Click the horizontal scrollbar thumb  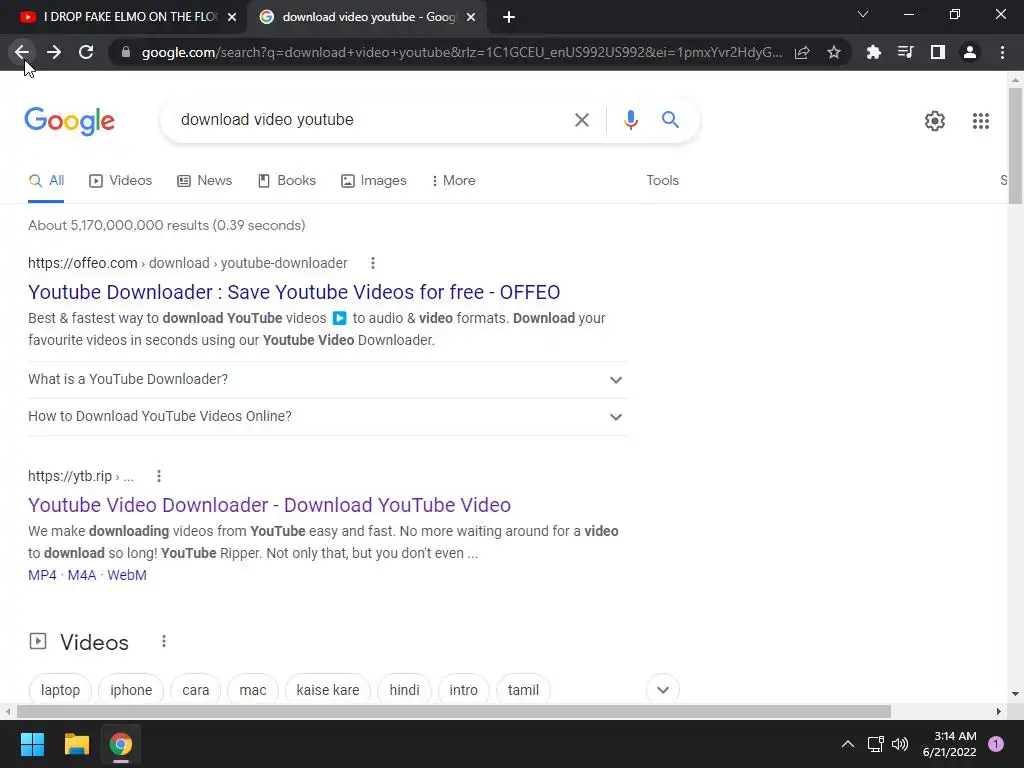click(x=453, y=711)
